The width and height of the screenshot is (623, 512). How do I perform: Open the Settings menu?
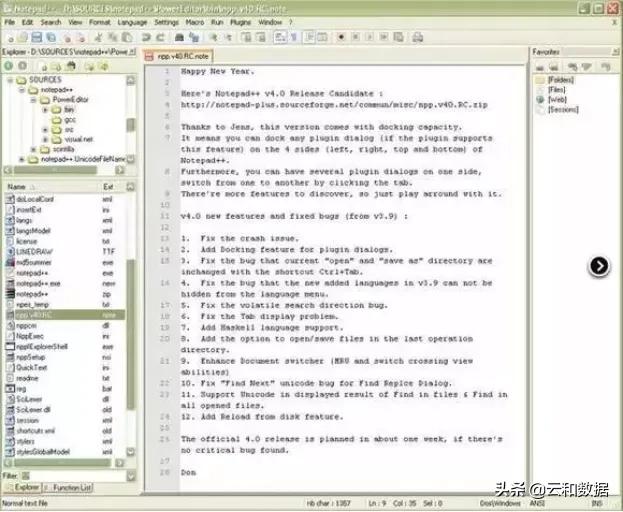click(166, 22)
